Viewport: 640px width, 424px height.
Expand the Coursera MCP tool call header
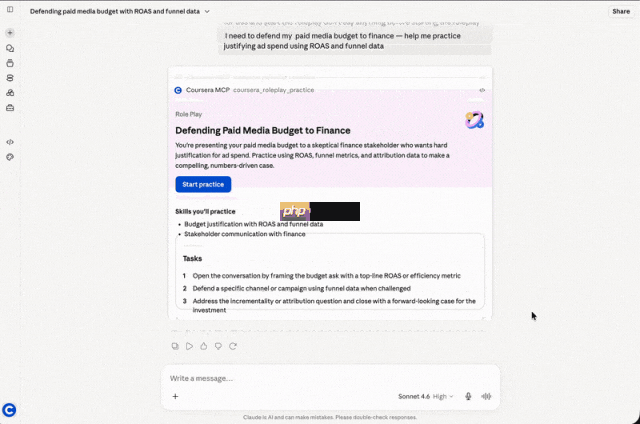tap(330, 90)
